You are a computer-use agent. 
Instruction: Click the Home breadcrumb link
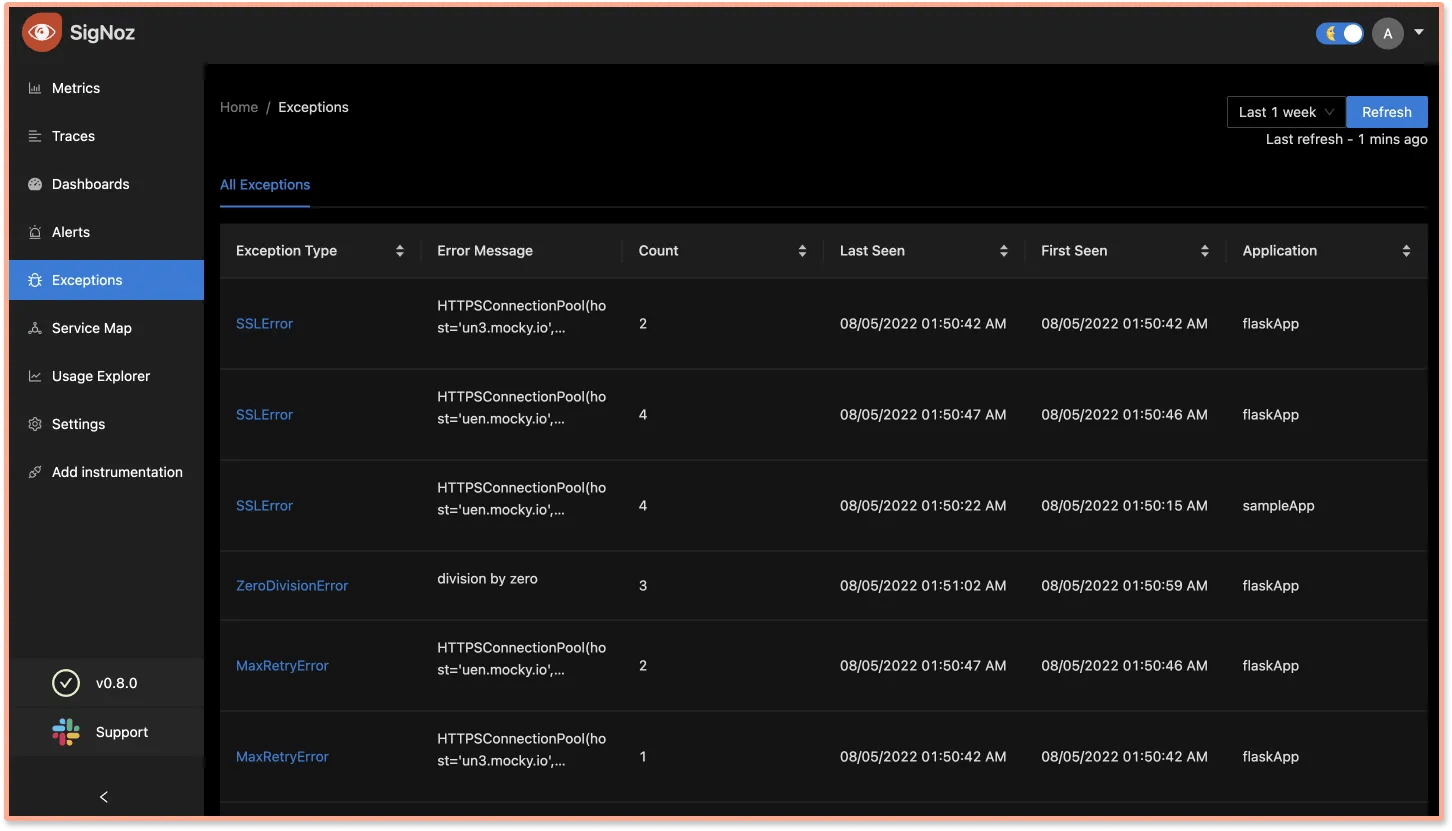239,107
